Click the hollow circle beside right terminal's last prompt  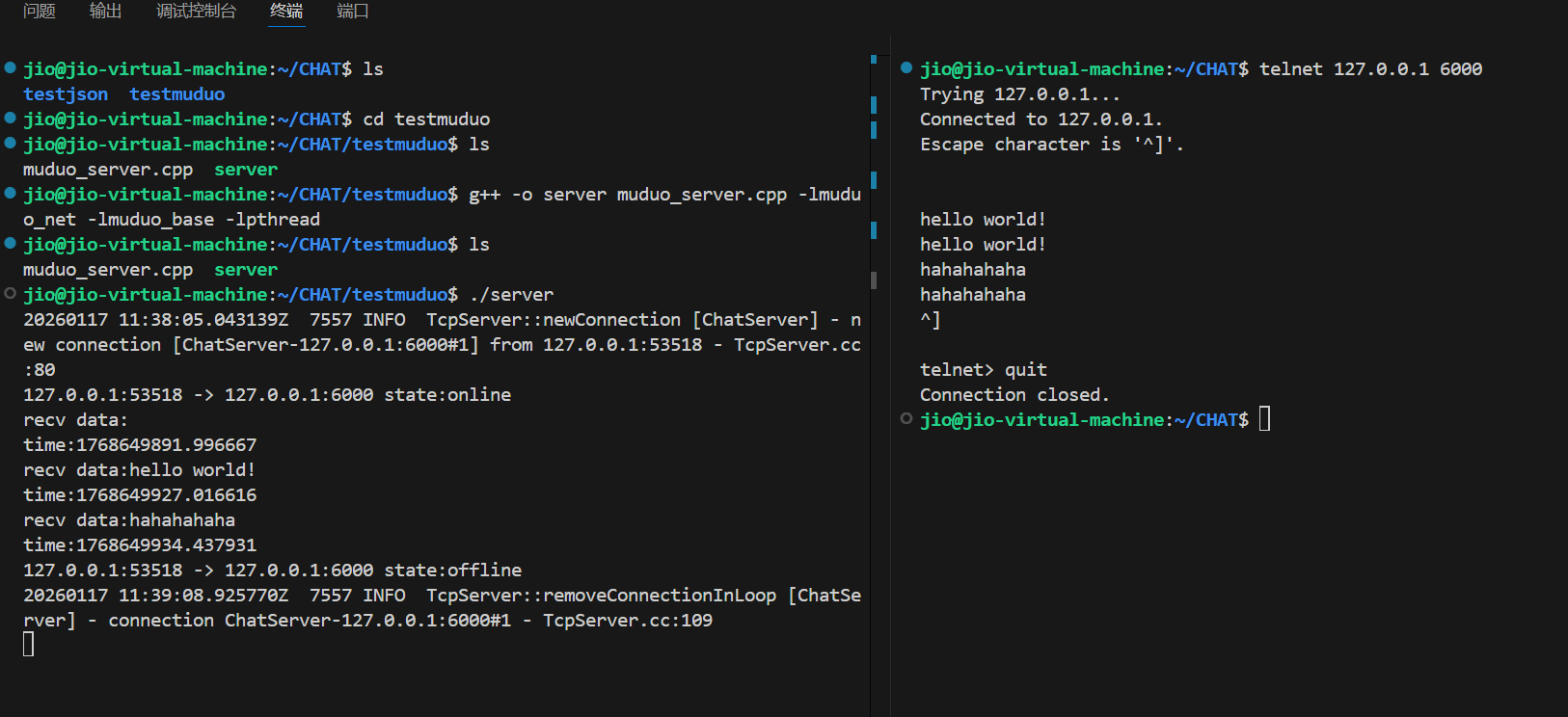pos(906,418)
